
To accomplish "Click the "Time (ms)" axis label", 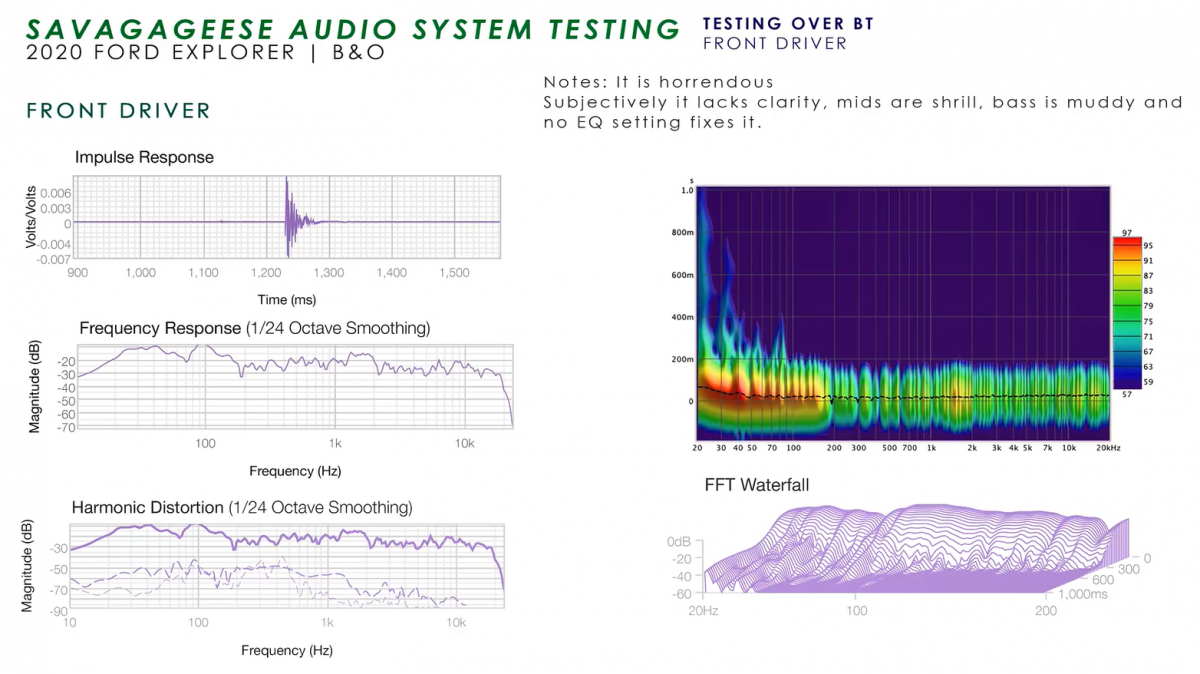I will coord(286,299).
